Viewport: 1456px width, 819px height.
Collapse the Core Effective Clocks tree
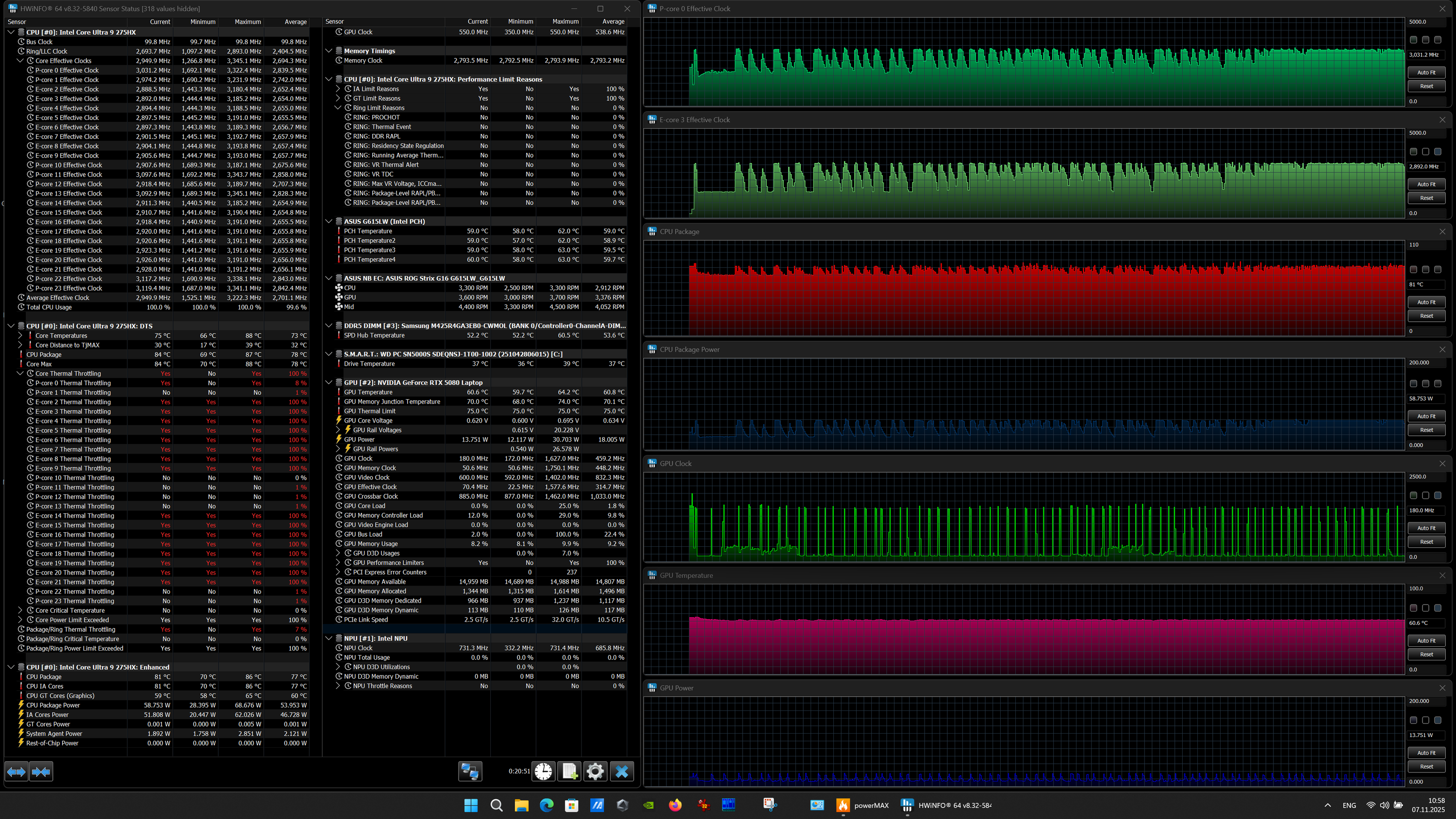(x=20, y=61)
